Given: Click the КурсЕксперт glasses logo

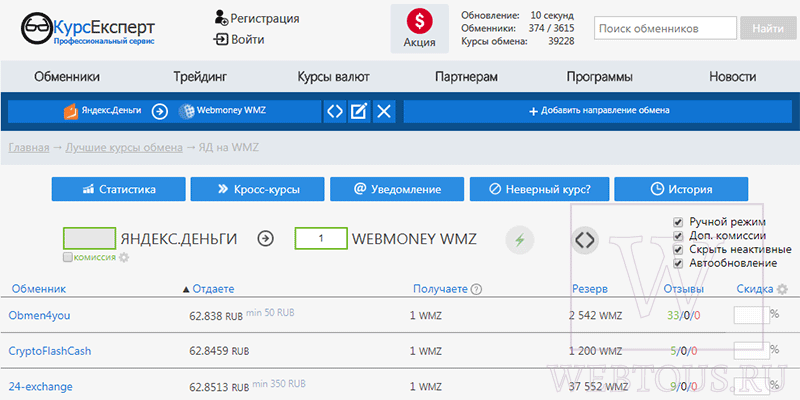Looking at the screenshot, I should (x=37, y=28).
